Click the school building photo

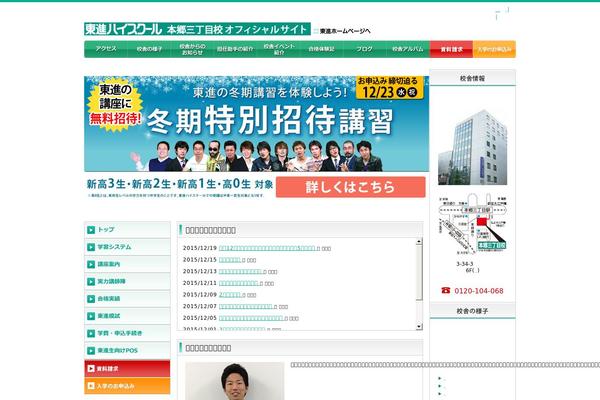click(x=473, y=147)
